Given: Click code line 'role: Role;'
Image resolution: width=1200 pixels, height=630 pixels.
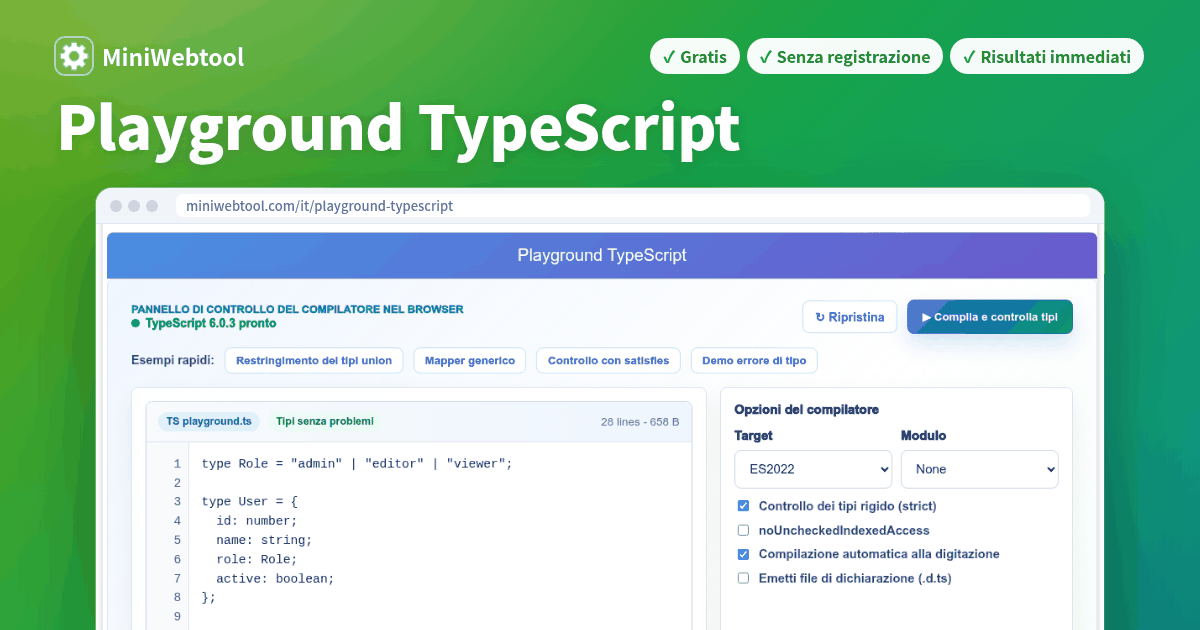Looking at the screenshot, I should 257,559.
